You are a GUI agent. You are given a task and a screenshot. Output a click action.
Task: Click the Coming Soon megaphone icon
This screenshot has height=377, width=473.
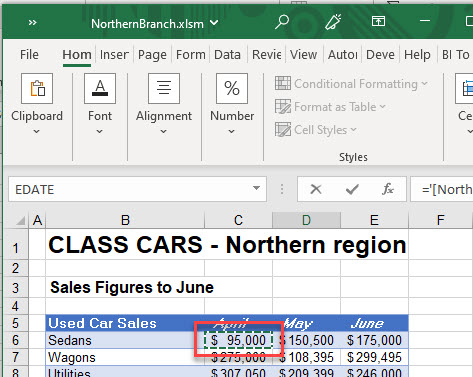(x=333, y=22)
